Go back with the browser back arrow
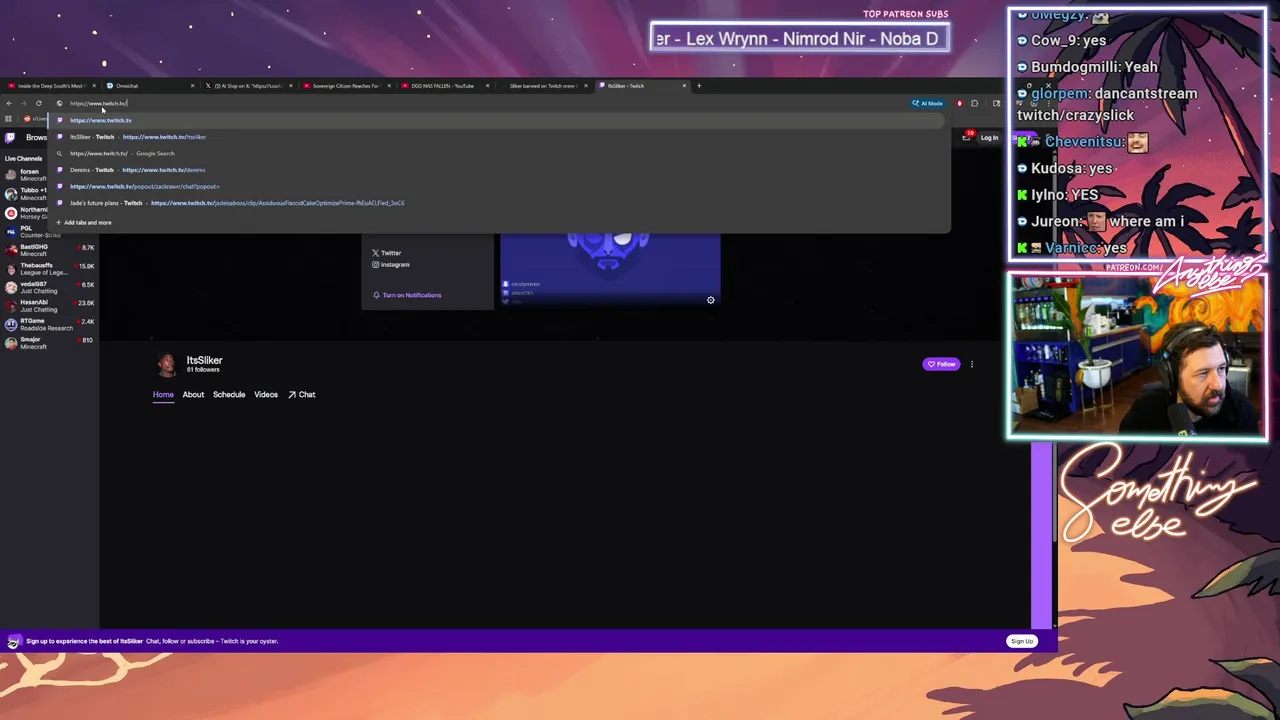This screenshot has width=1280, height=720. pos(9,103)
